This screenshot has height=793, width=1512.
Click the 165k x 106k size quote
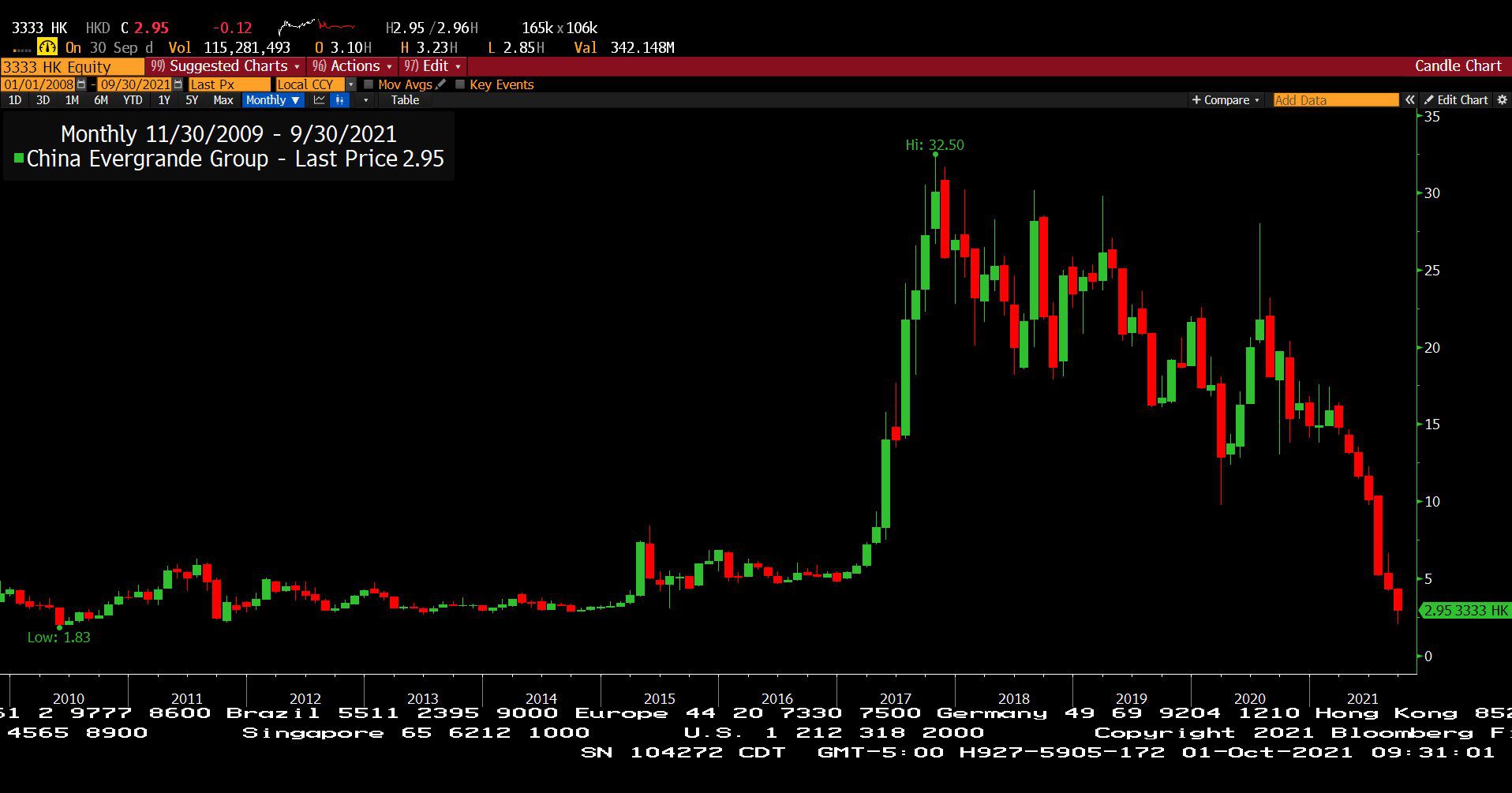pos(560,28)
